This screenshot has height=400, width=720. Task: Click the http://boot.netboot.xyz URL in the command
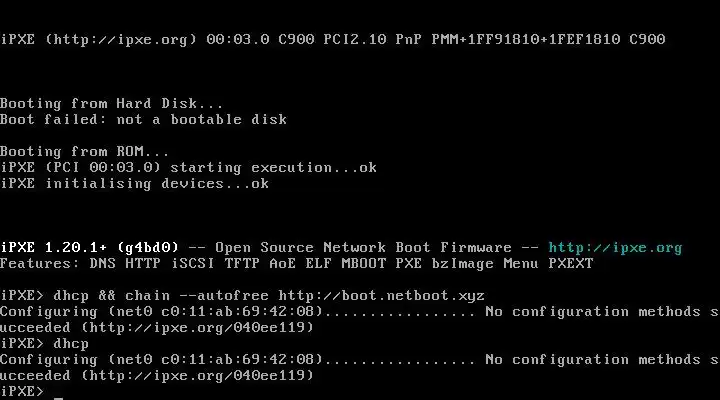click(381, 296)
